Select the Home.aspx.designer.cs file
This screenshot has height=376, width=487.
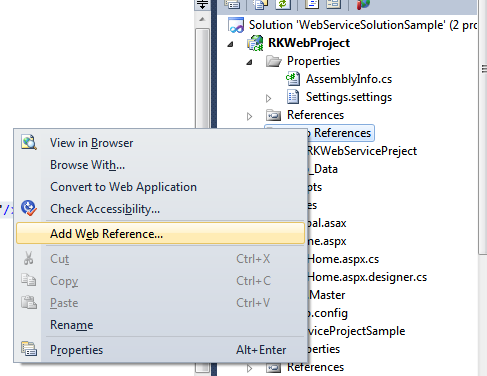(x=367, y=277)
